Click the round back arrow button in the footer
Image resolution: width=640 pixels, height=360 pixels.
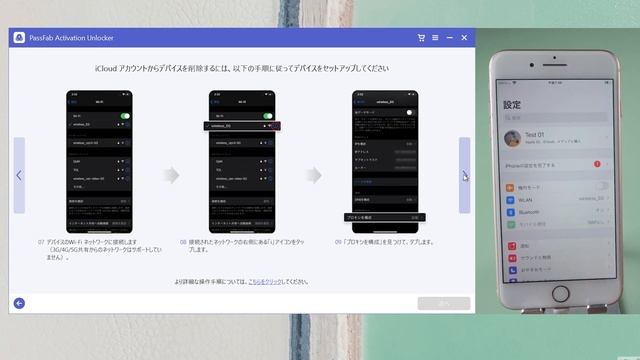click(19, 303)
